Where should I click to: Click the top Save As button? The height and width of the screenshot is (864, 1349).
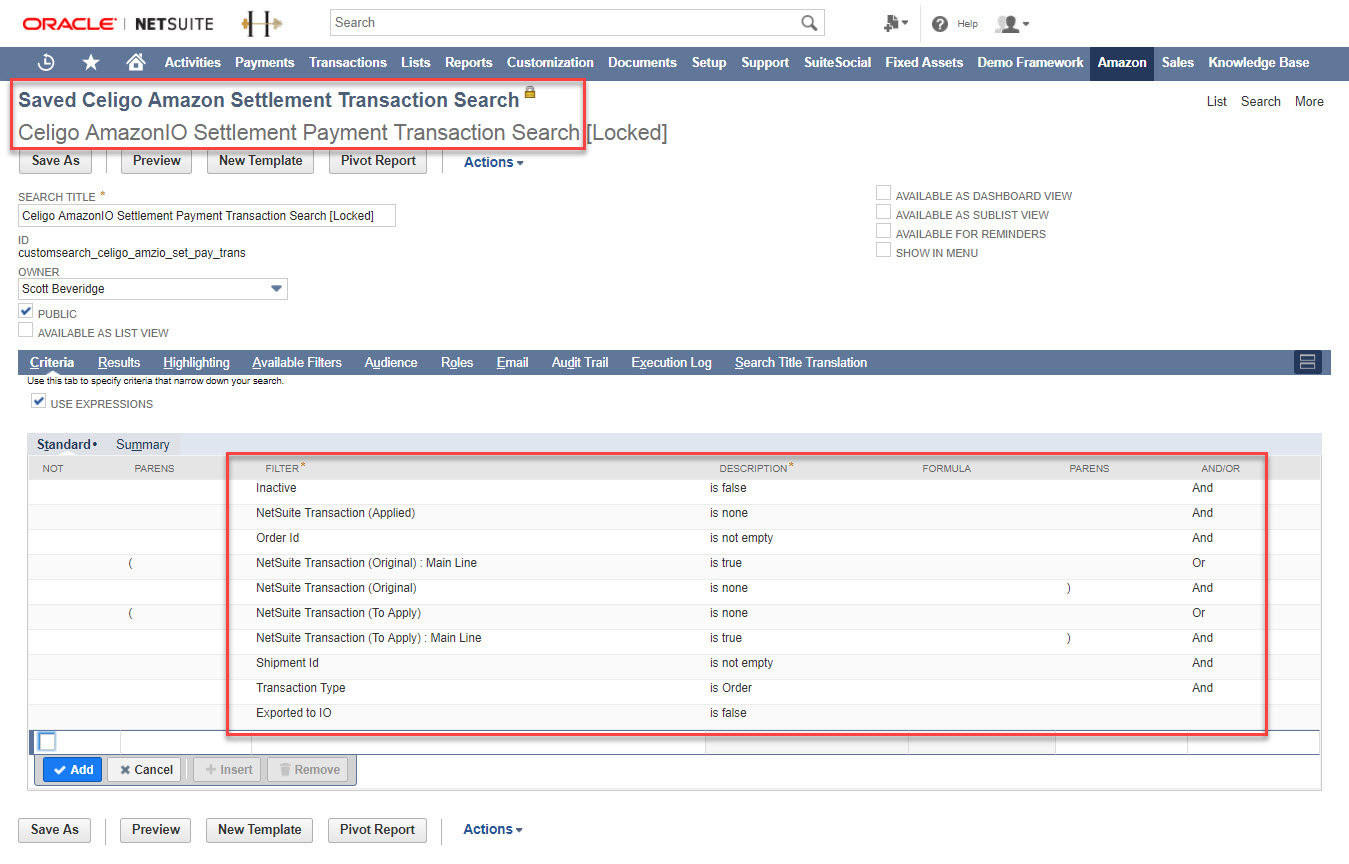56,160
